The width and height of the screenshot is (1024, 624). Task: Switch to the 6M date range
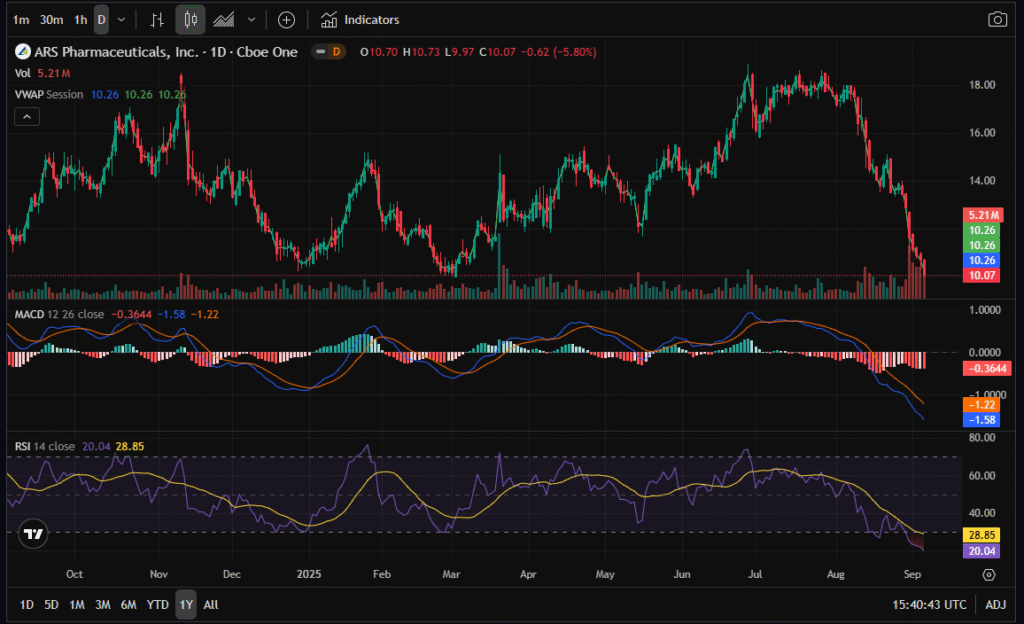(x=128, y=605)
